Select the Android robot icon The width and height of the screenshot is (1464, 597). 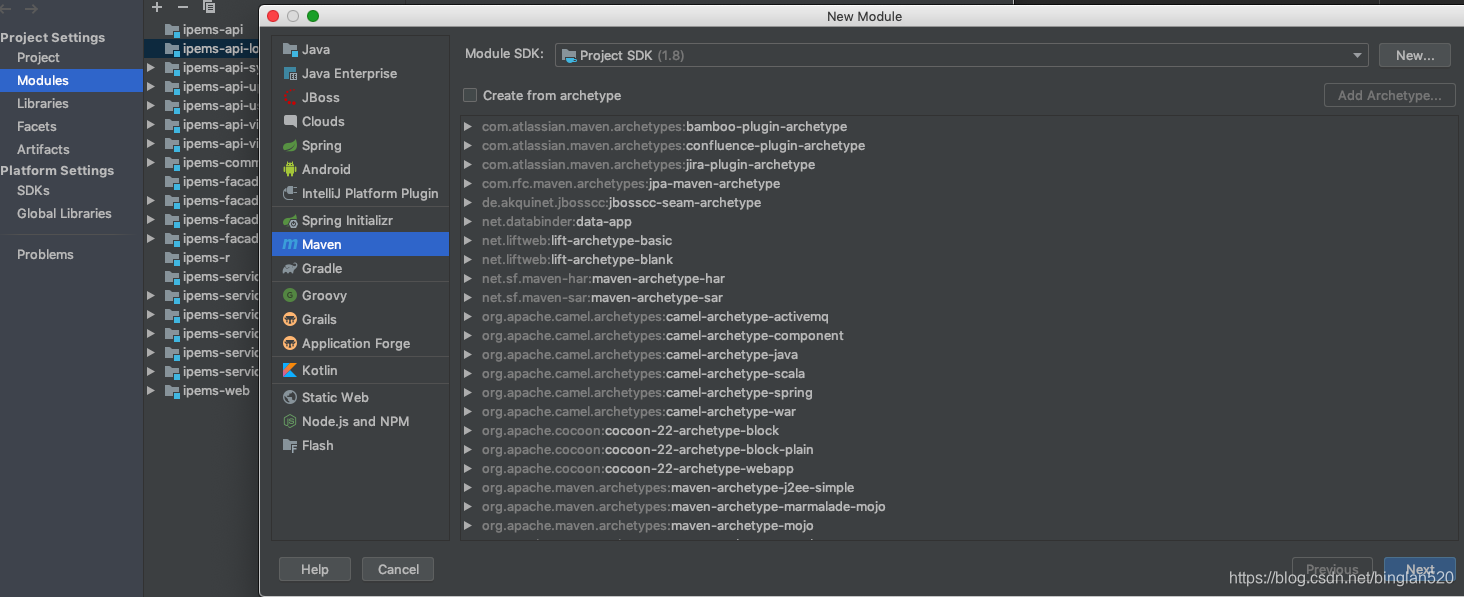coord(290,169)
